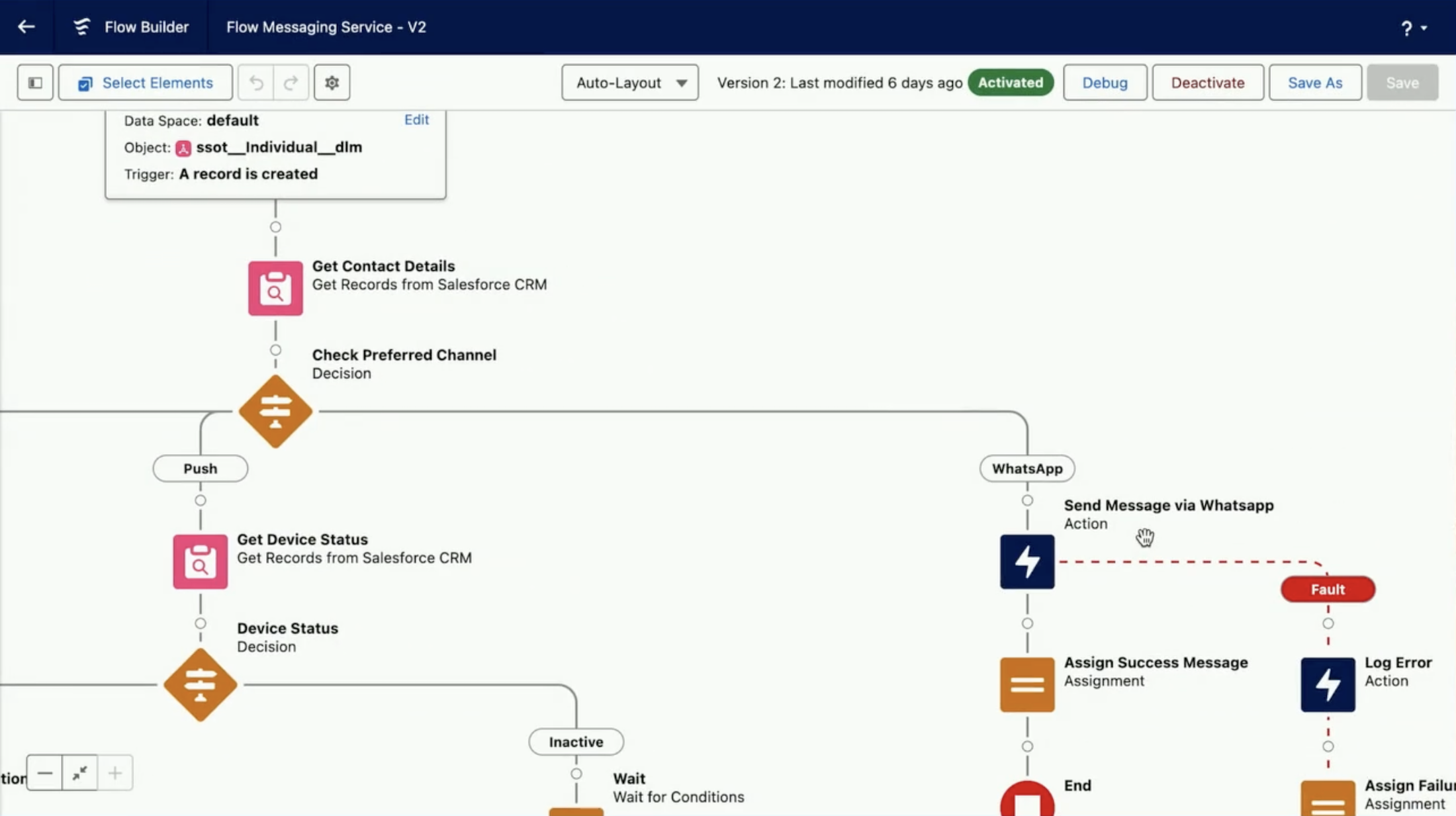Select Assign Failure assignment icon
The image size is (1456, 816).
pyautogui.click(x=1328, y=798)
